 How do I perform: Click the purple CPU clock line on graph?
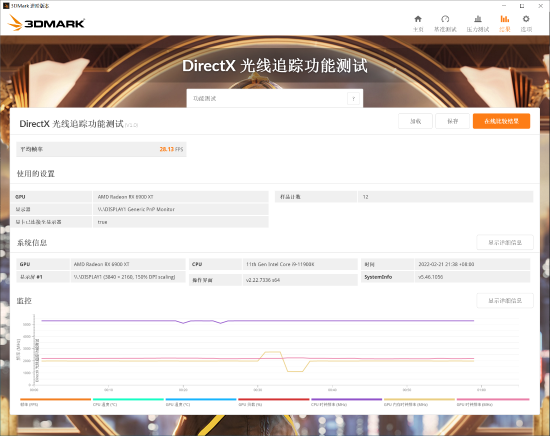(316, 321)
